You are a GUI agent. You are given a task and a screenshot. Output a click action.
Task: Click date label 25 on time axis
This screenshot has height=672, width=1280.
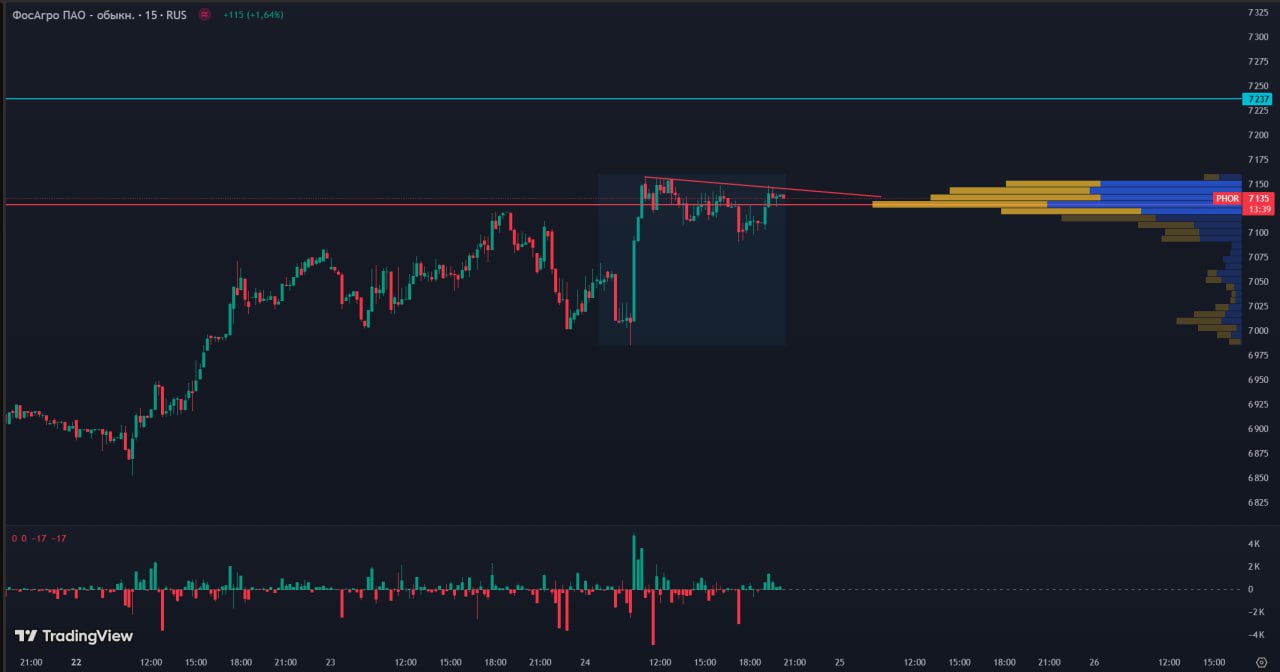point(840,662)
